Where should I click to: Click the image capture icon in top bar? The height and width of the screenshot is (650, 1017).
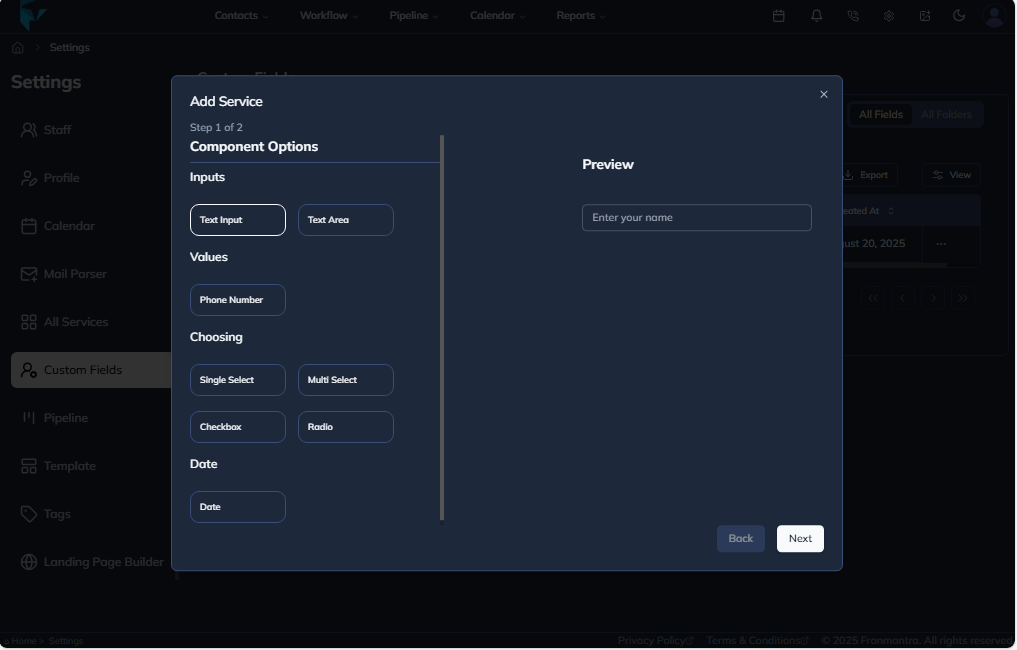[x=924, y=15]
